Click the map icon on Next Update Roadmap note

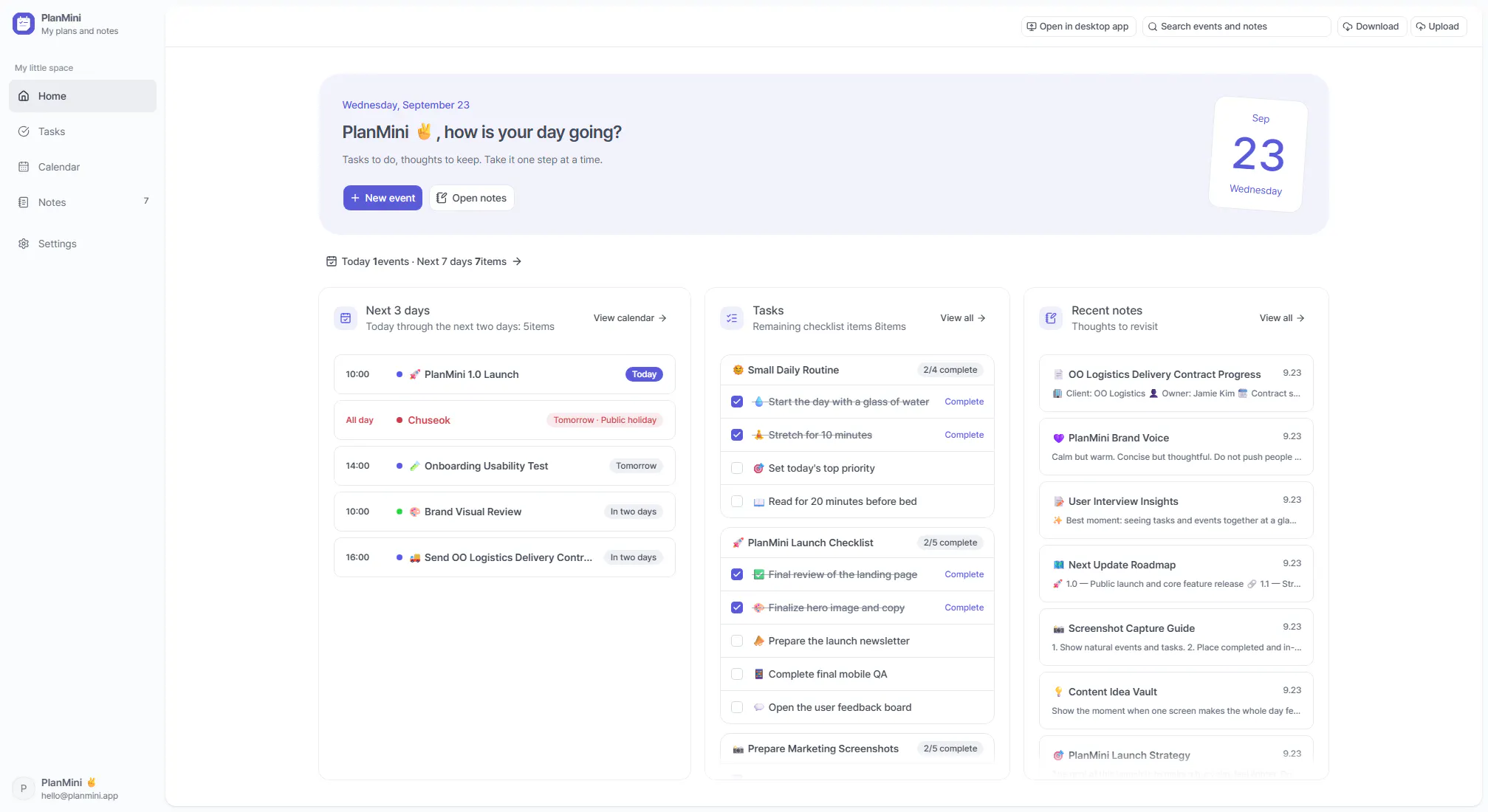tap(1058, 565)
